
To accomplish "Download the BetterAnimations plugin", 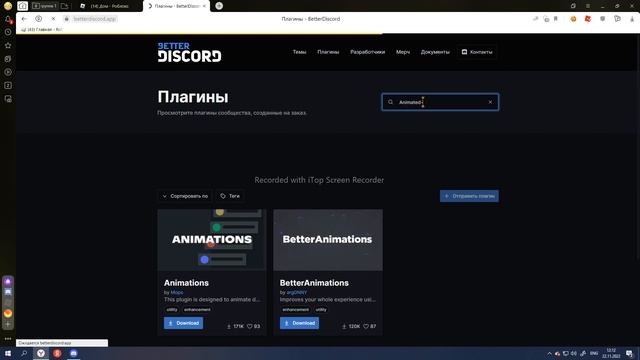I will (x=299, y=323).
